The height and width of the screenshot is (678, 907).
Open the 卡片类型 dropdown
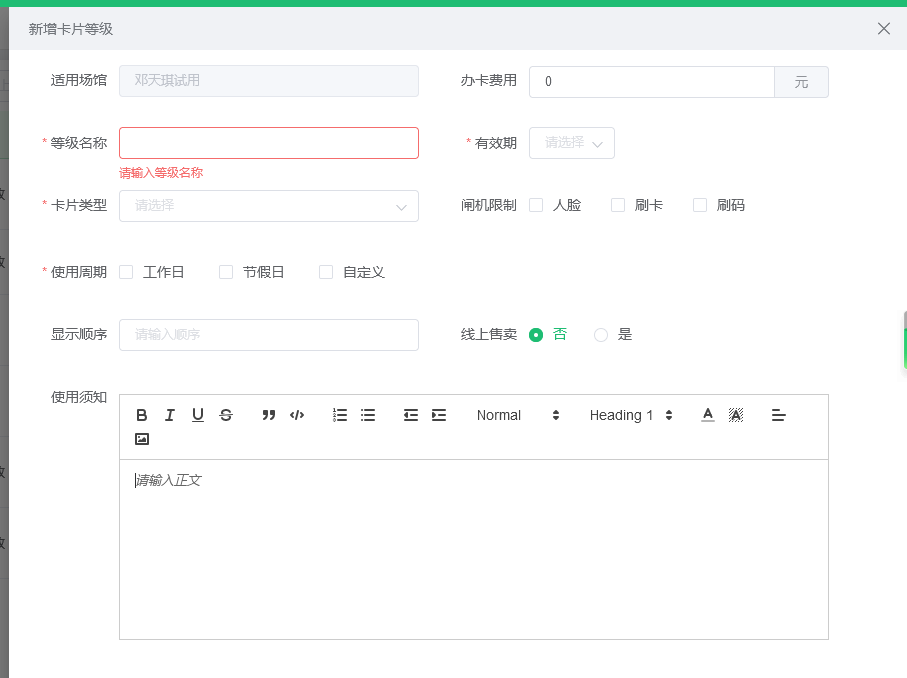click(268, 206)
